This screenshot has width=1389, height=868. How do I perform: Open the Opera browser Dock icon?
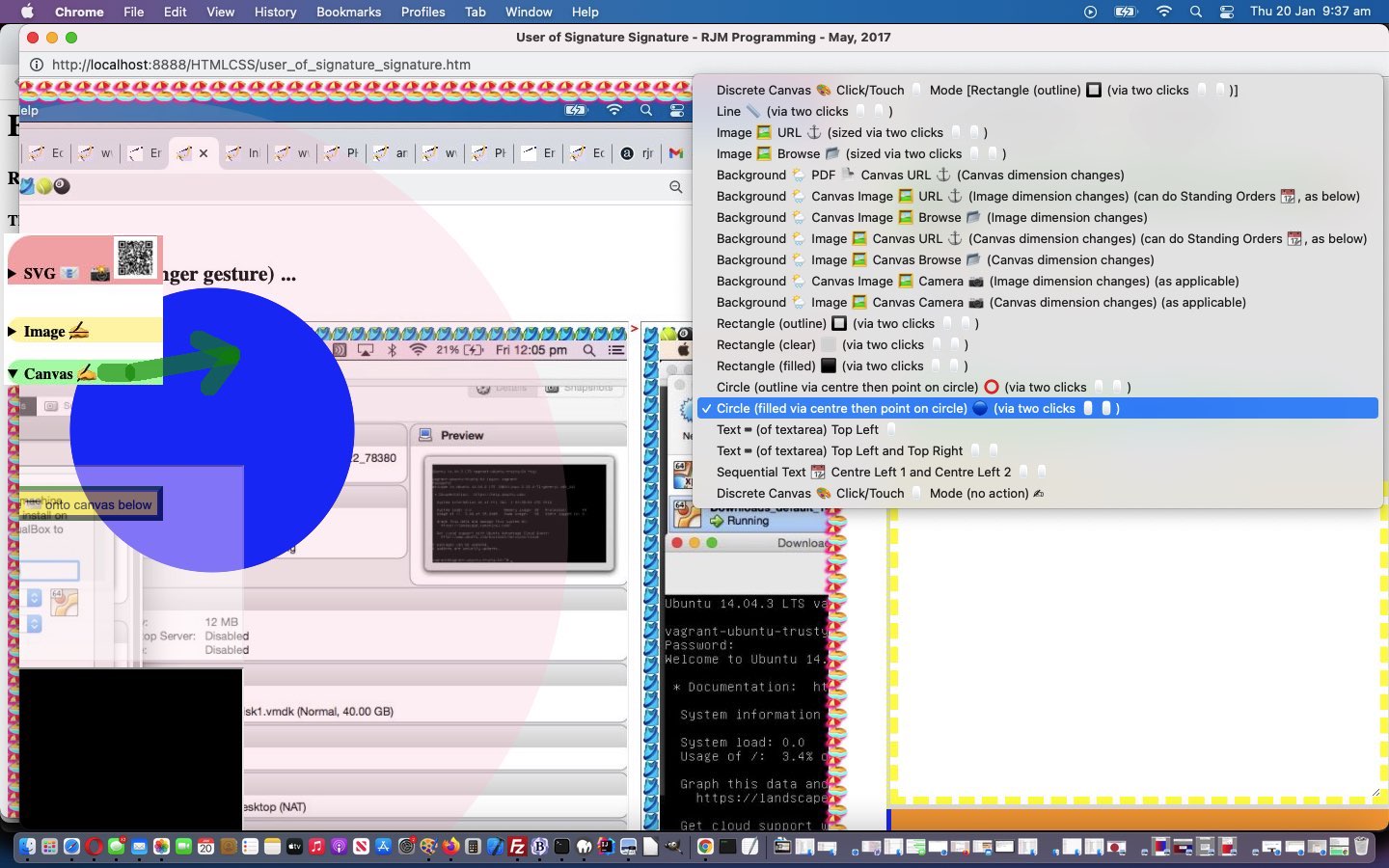pyautogui.click(x=94, y=847)
